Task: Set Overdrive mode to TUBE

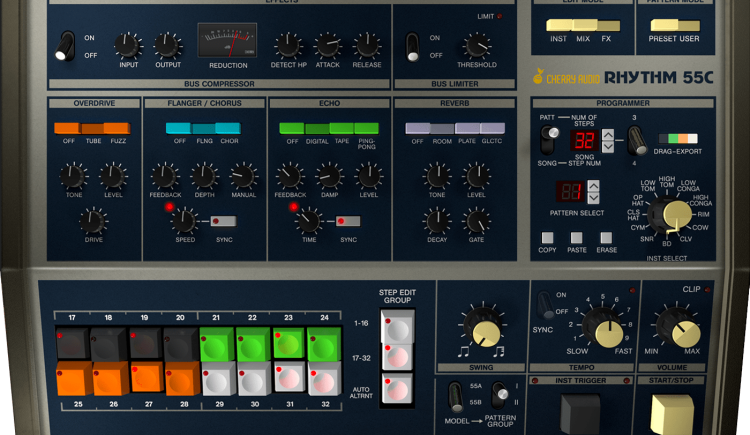Action: click(93, 128)
